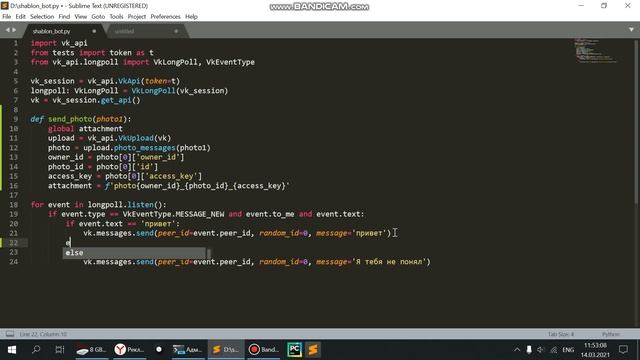Accept the 'else' autocomplete suggestion

[134, 253]
